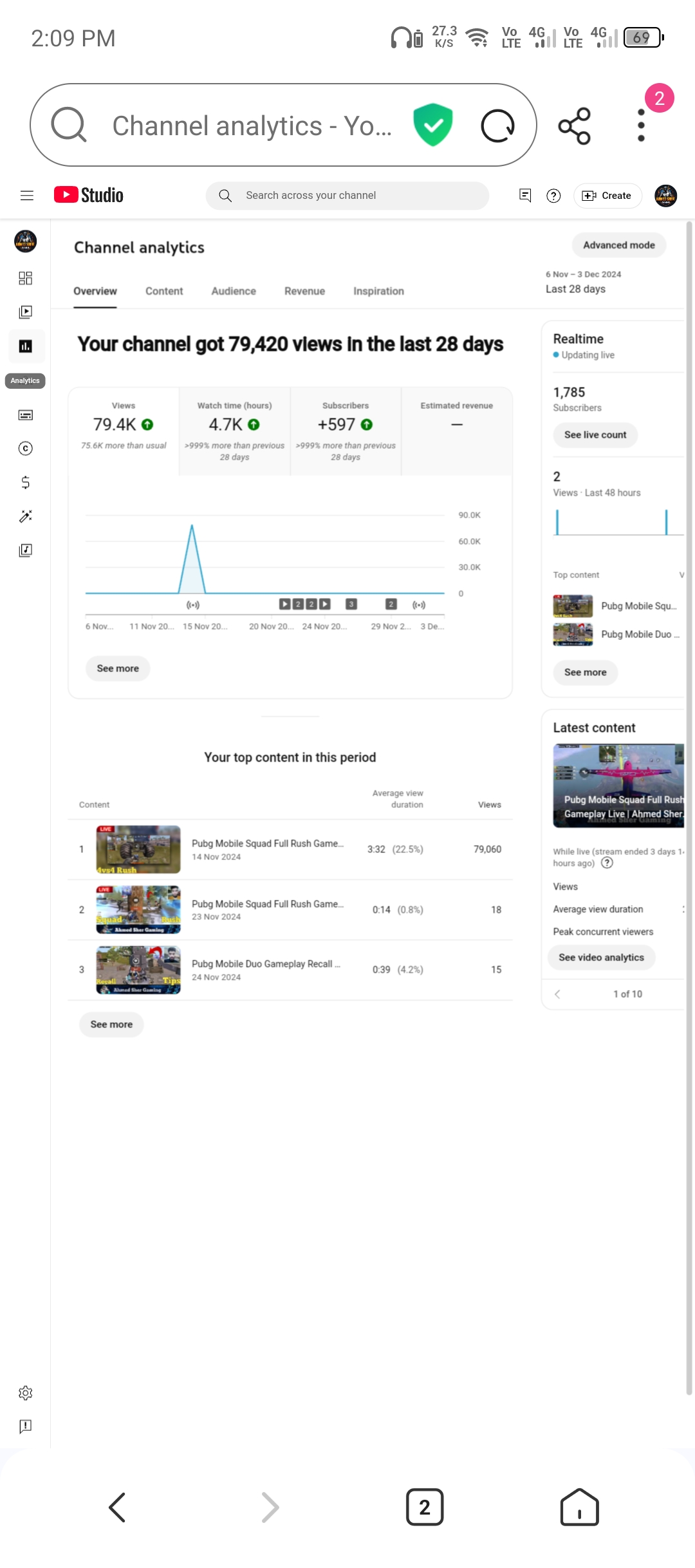The image size is (695, 1568).
Task: Switch to the Audience tab
Action: [x=234, y=291]
